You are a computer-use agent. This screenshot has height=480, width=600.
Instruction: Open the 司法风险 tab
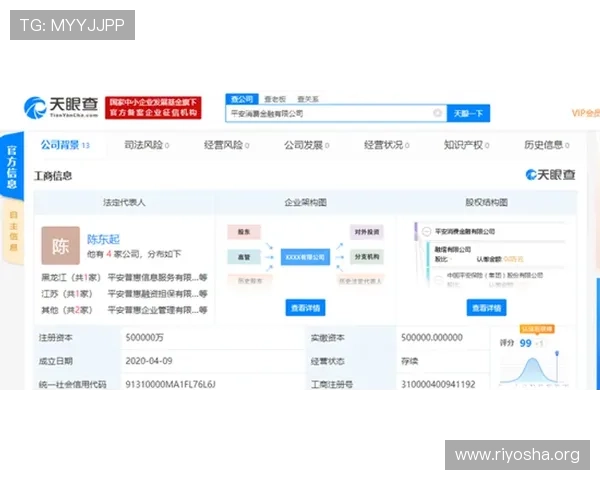pyautogui.click(x=147, y=145)
